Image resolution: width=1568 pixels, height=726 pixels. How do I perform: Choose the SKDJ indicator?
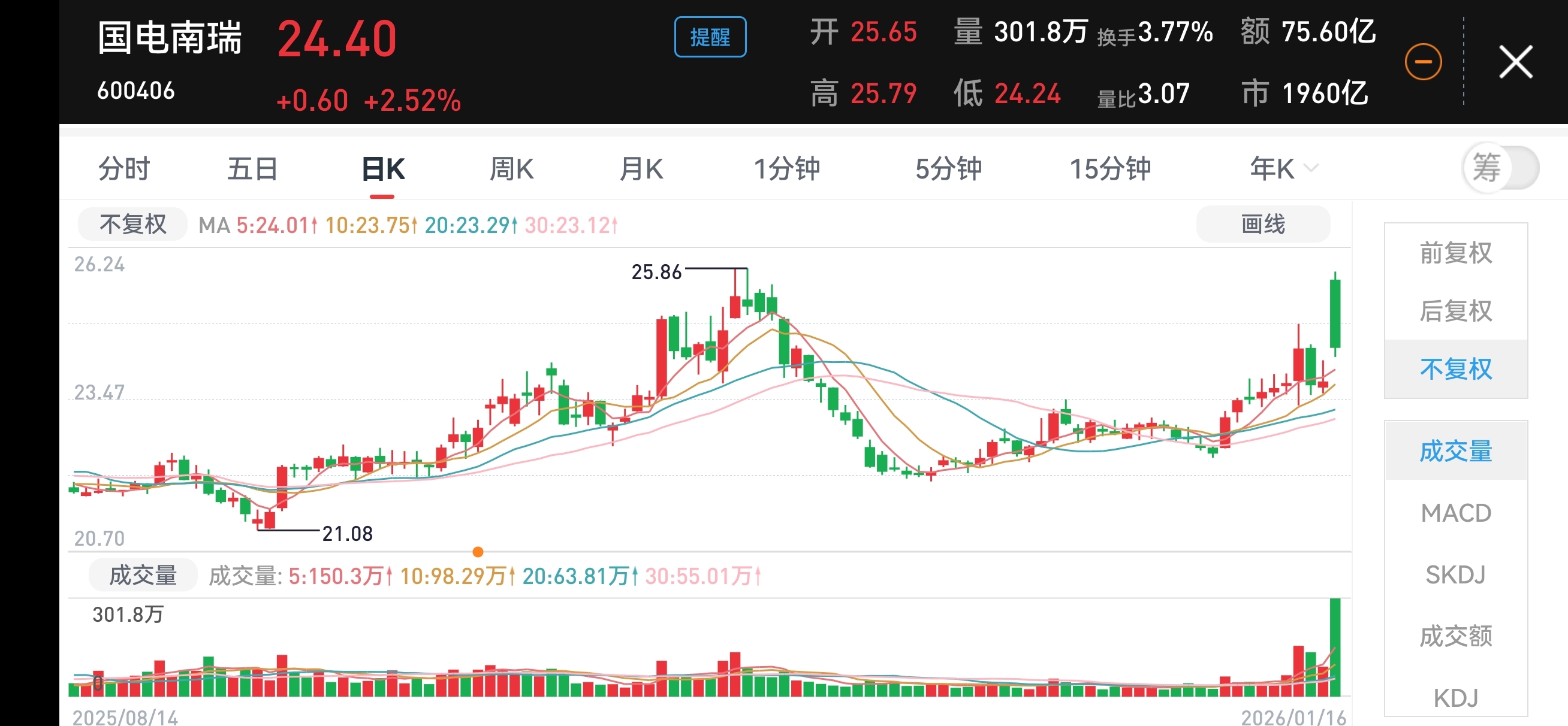1455,574
